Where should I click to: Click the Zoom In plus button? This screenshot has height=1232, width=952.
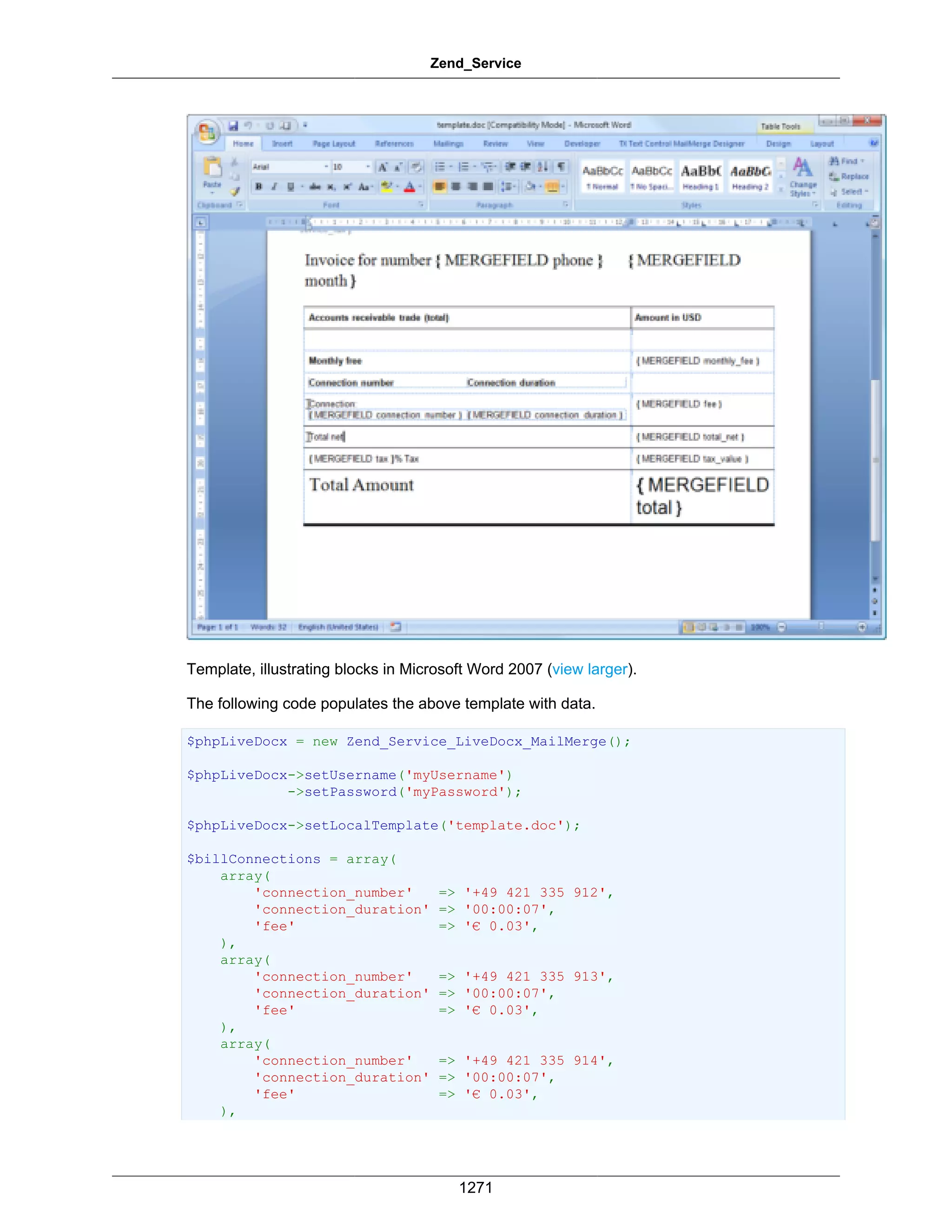click(862, 627)
